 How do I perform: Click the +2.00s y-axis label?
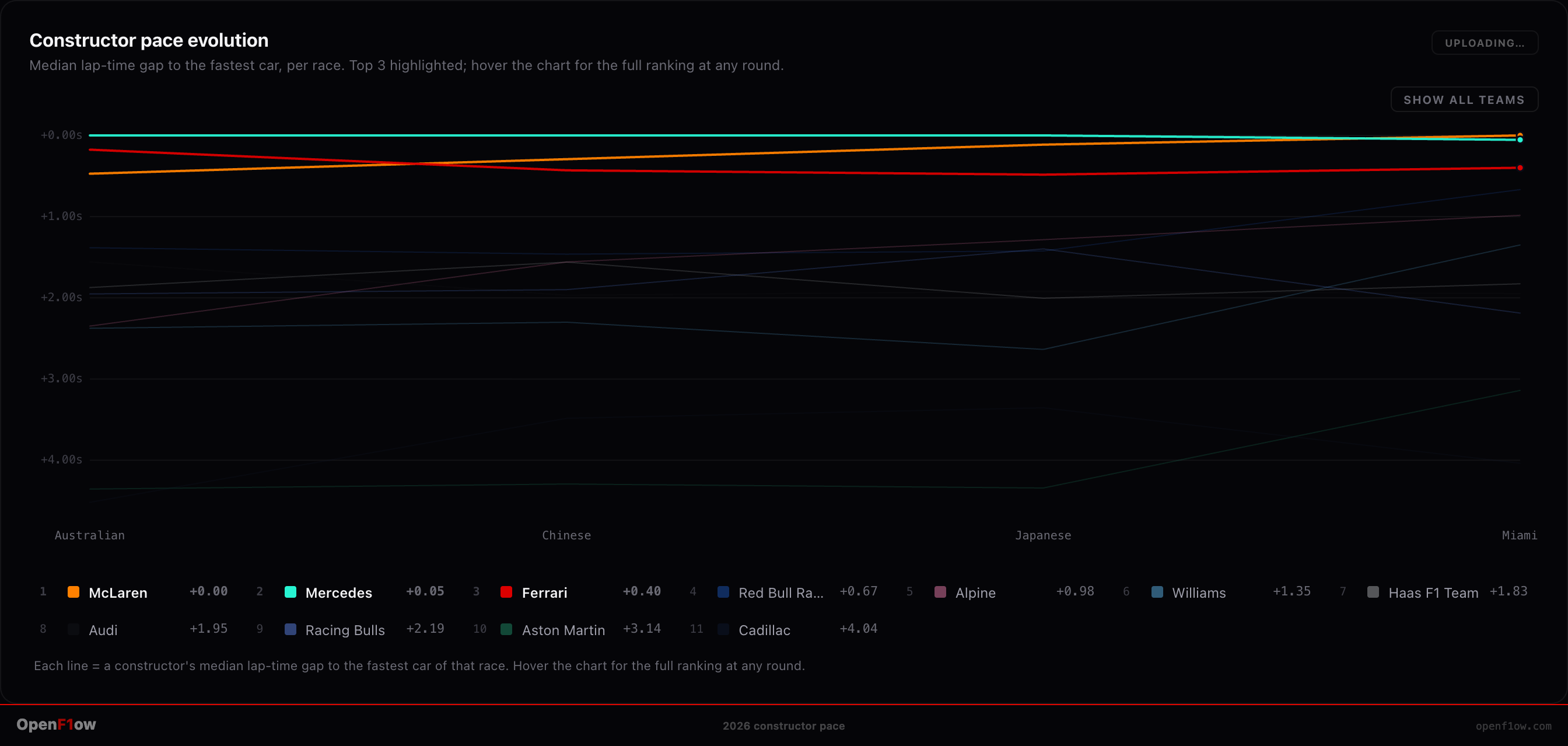click(x=61, y=297)
